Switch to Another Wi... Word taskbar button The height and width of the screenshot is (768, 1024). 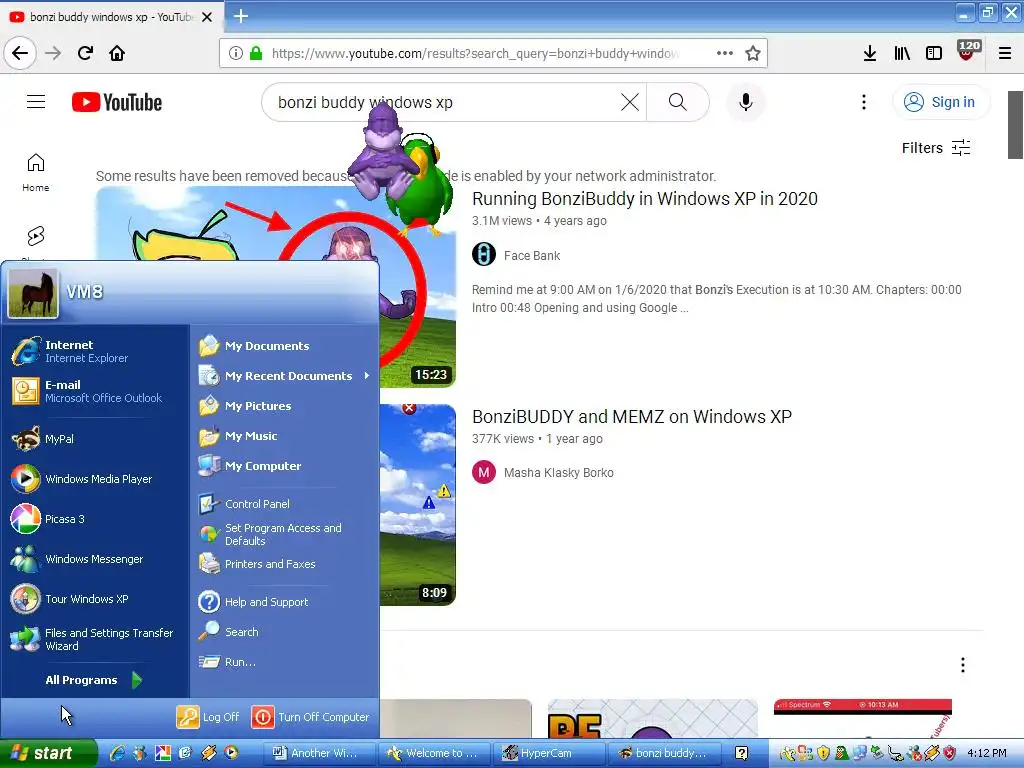pos(320,753)
